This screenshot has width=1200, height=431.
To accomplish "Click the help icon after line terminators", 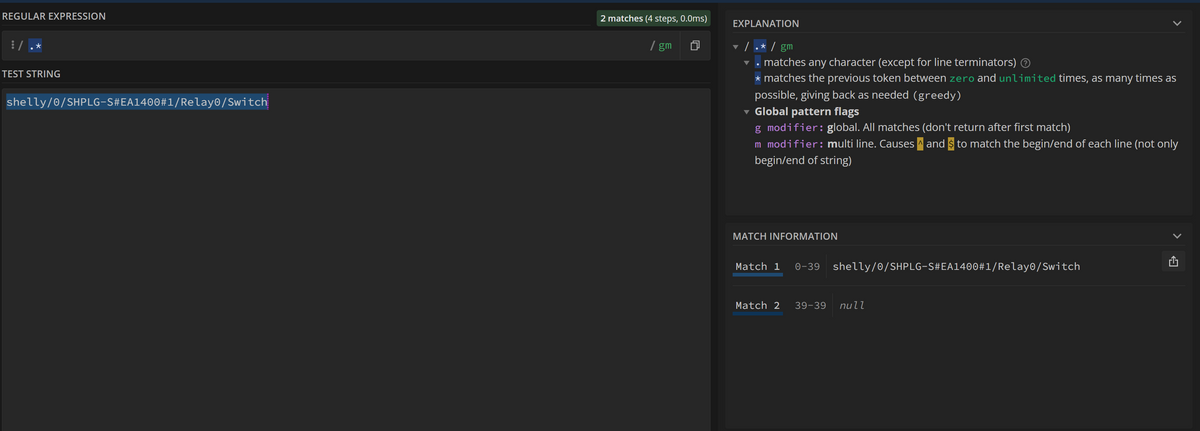I will tap(1025, 63).
